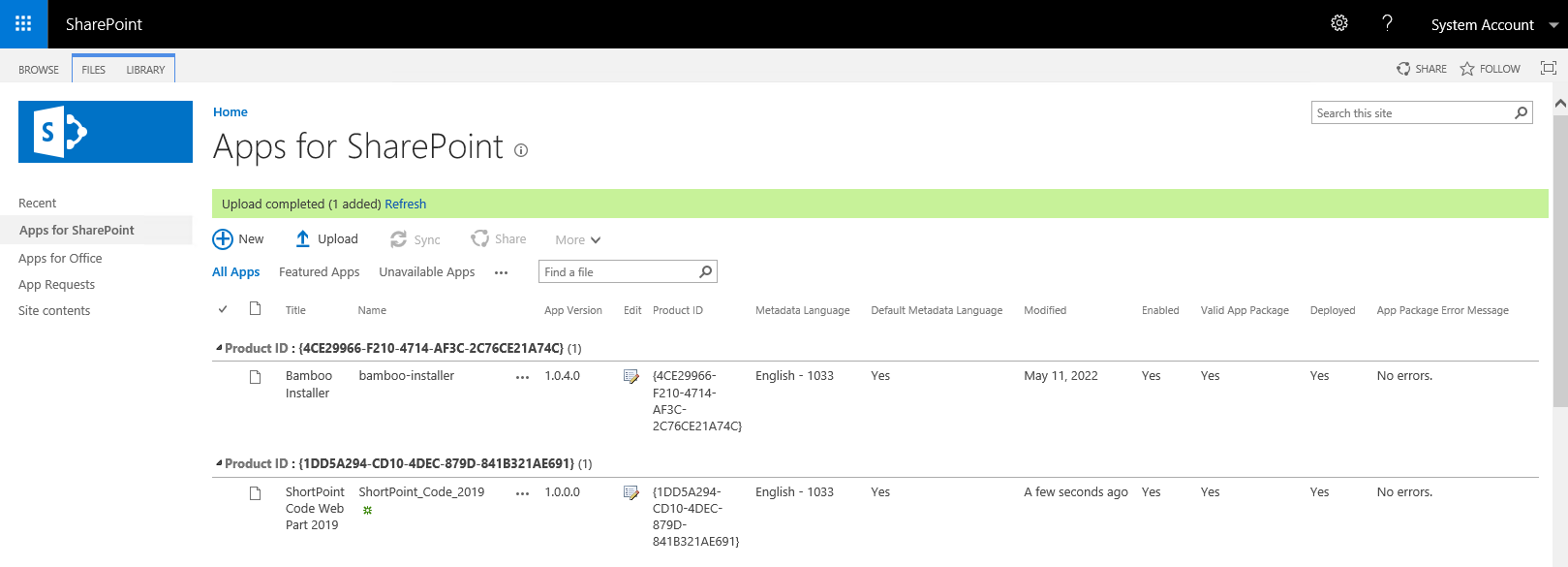1568x567 pixels.
Task: Click the Type column document icon
Action: [255, 309]
